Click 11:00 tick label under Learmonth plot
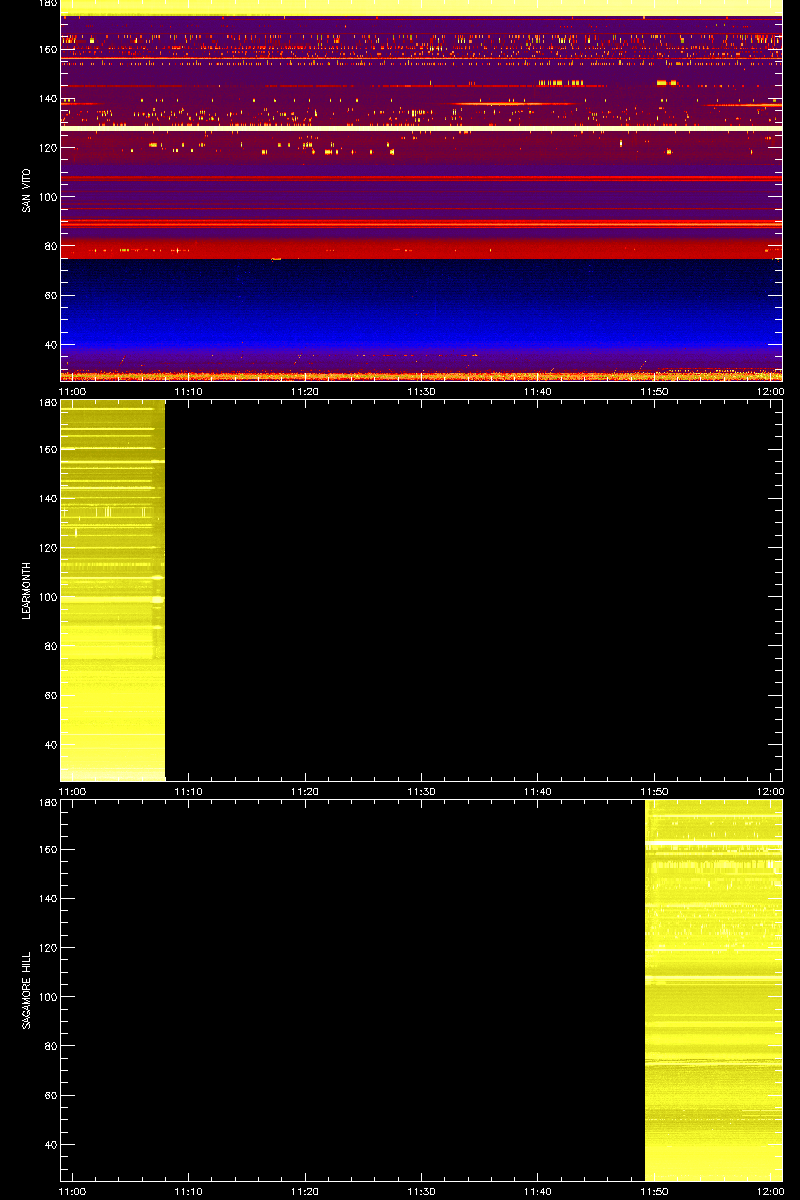Image resolution: width=800 pixels, height=1200 pixels. 73,792
